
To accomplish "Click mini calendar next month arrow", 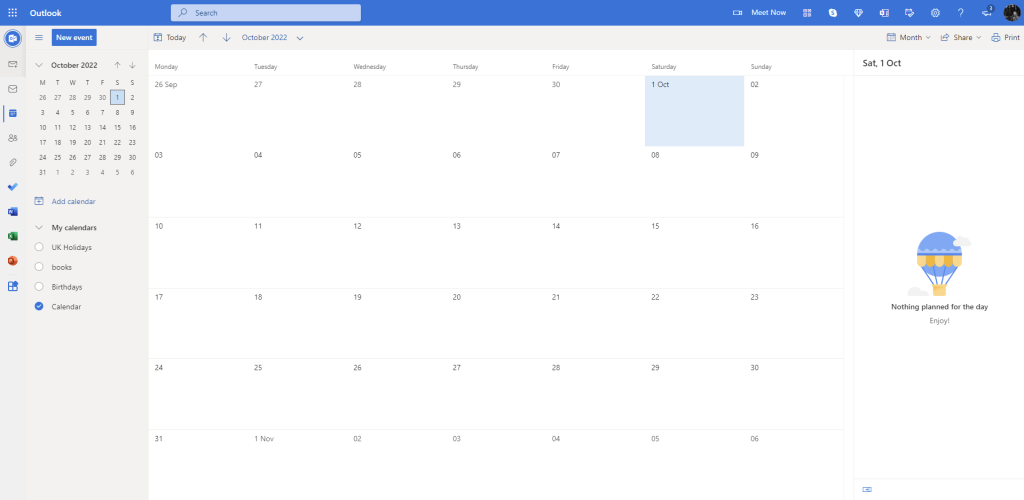I will pyautogui.click(x=133, y=65).
